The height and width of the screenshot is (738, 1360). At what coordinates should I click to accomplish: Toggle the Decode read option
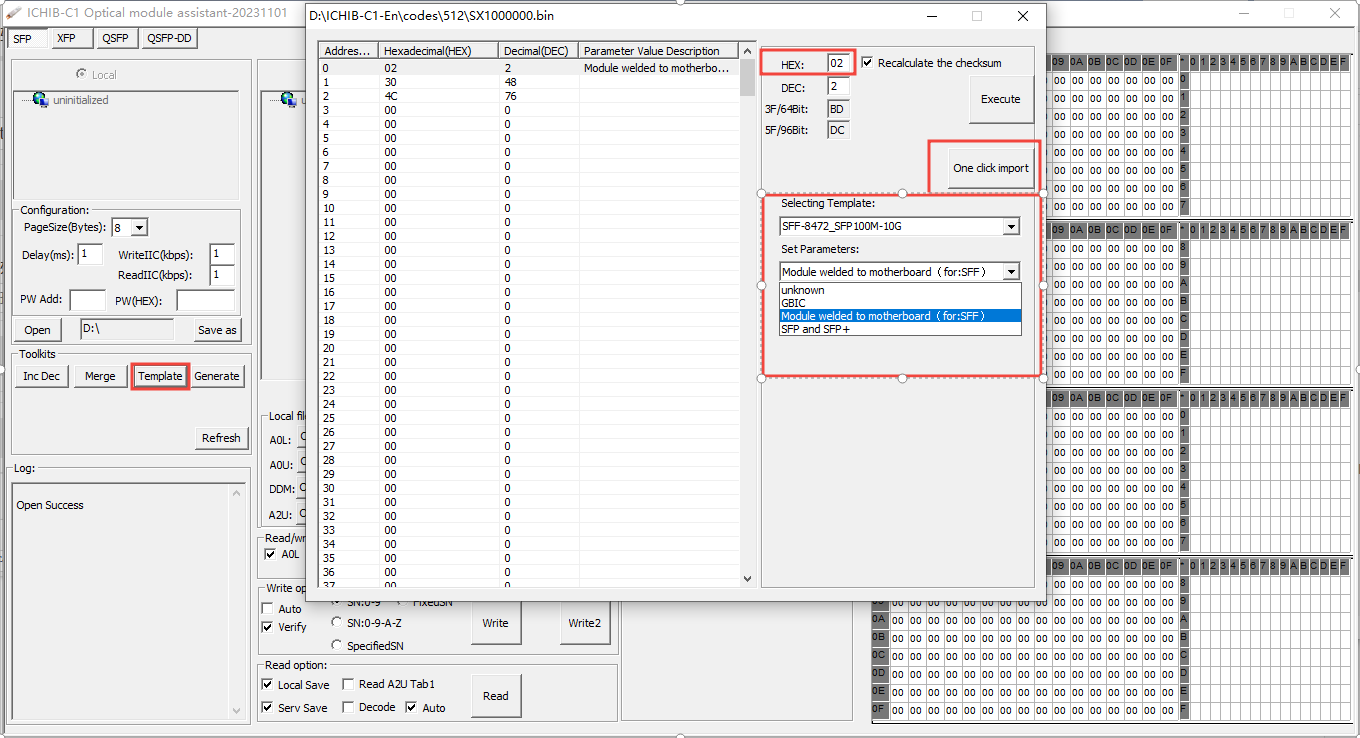[x=348, y=707]
